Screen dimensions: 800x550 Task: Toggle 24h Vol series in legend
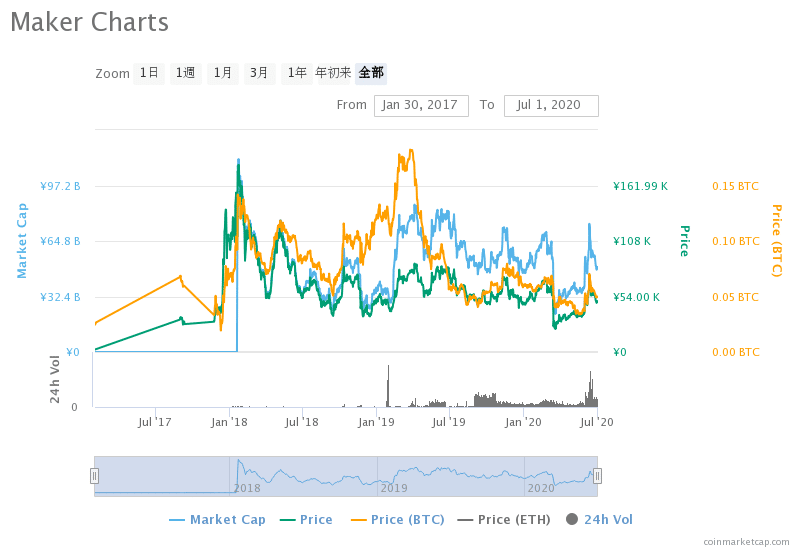point(599,520)
